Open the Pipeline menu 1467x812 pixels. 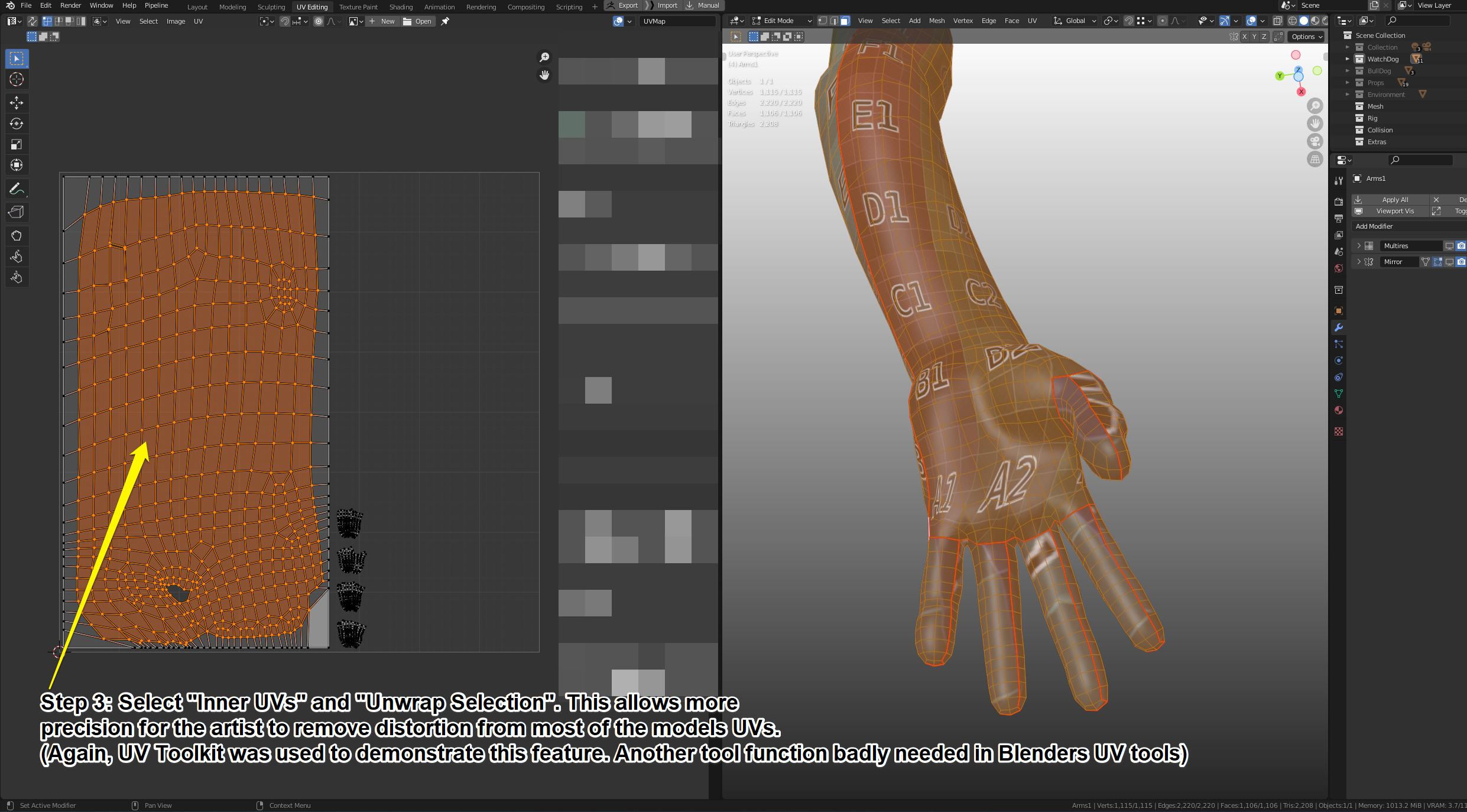point(156,5)
